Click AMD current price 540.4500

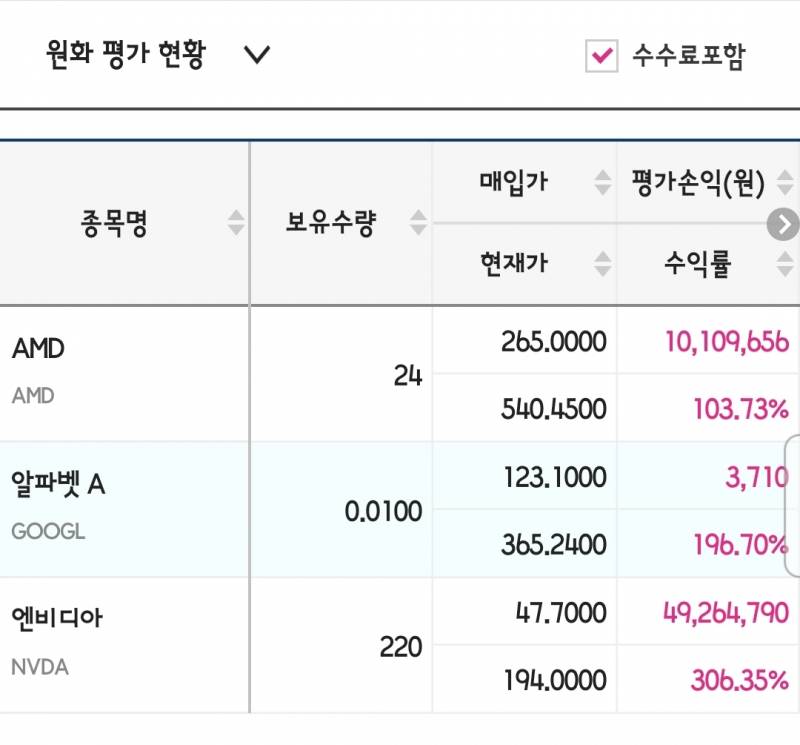[x=554, y=409]
